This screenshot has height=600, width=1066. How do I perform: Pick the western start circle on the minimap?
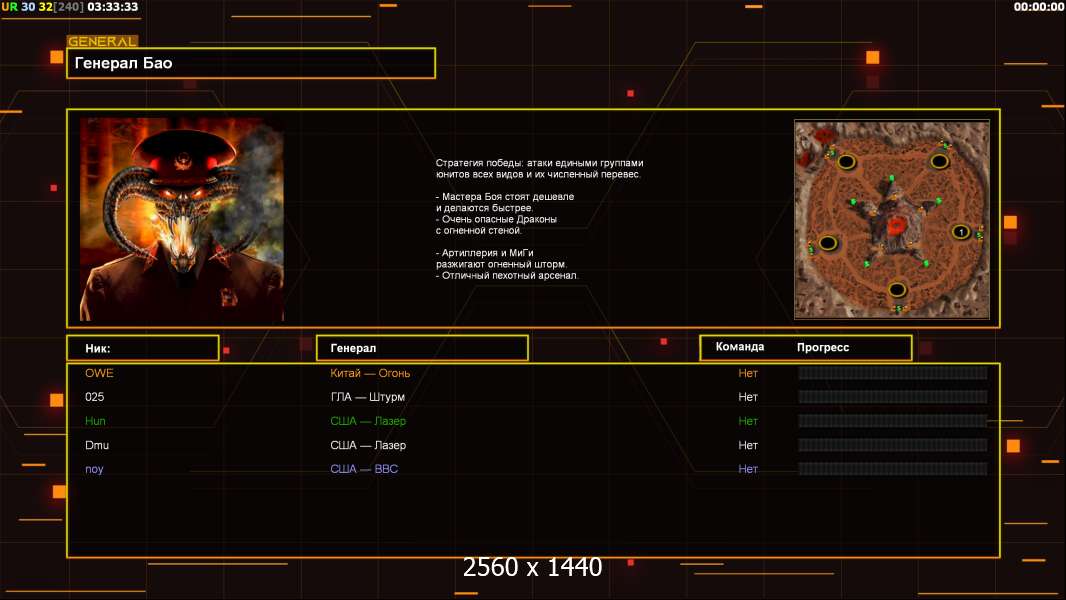pyautogui.click(x=828, y=243)
